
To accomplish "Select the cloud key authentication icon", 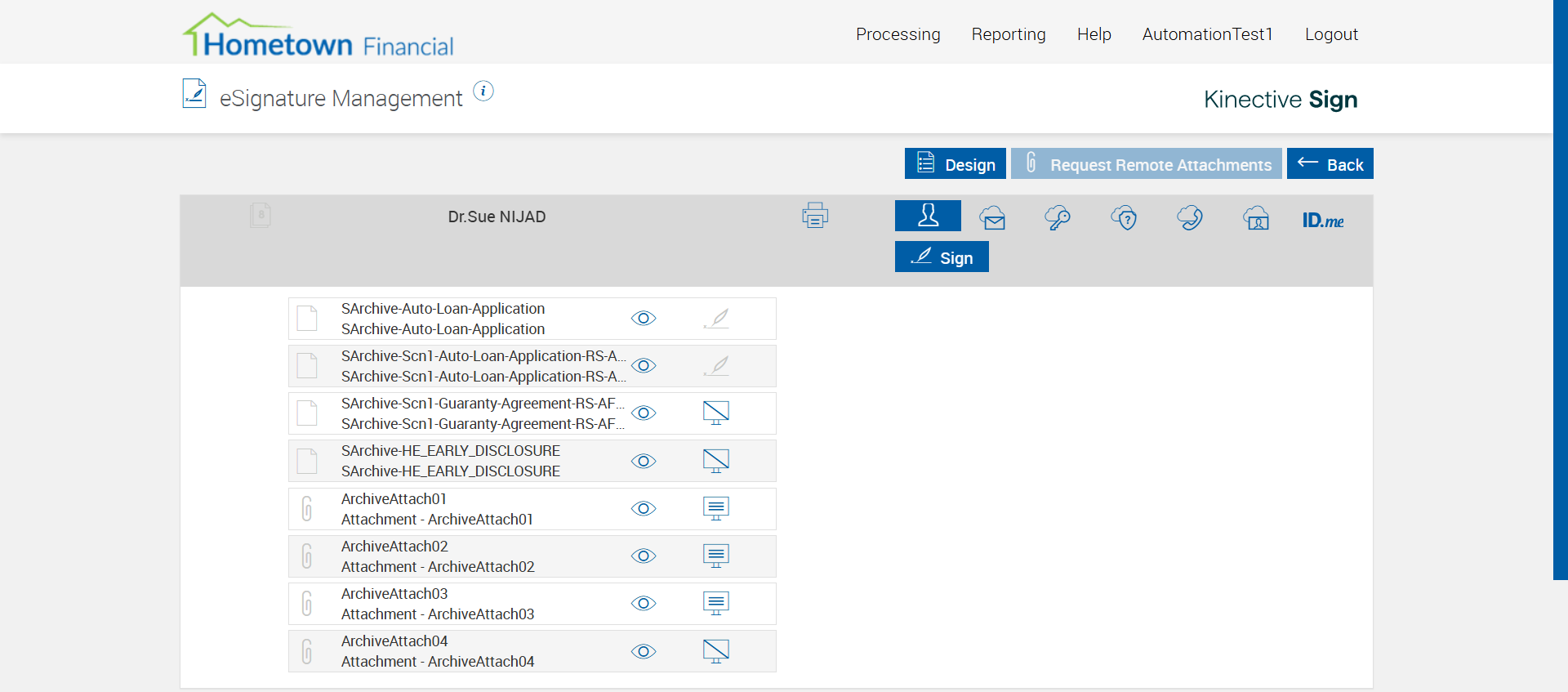I will (1058, 218).
